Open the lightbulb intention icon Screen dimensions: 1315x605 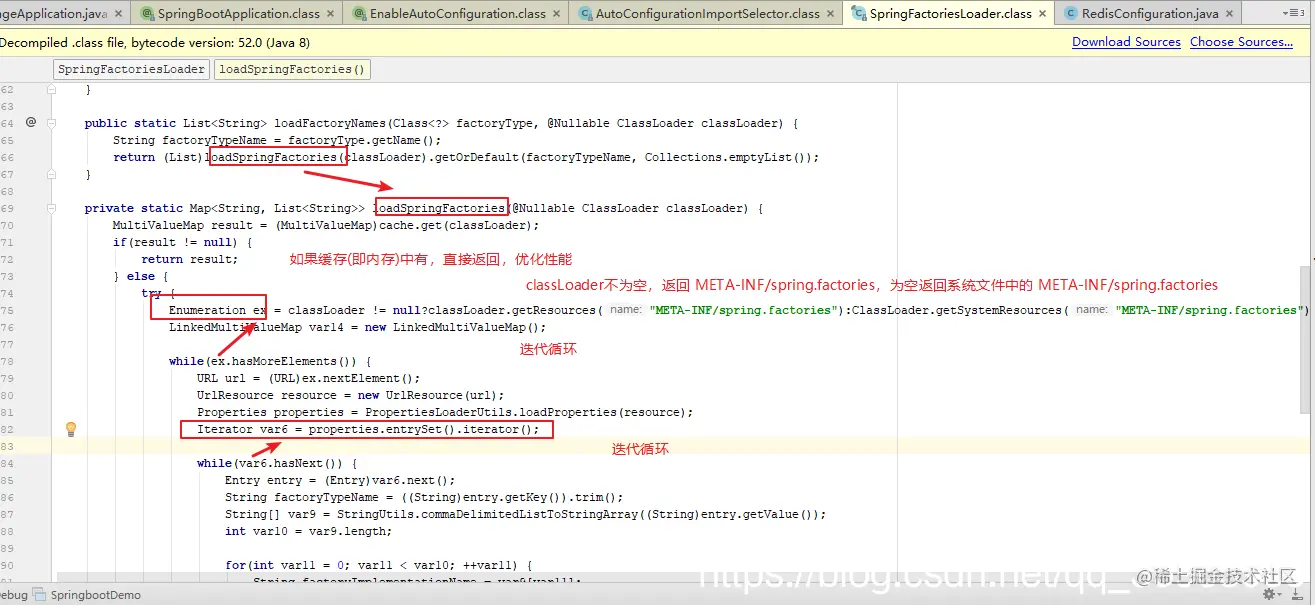coord(71,429)
